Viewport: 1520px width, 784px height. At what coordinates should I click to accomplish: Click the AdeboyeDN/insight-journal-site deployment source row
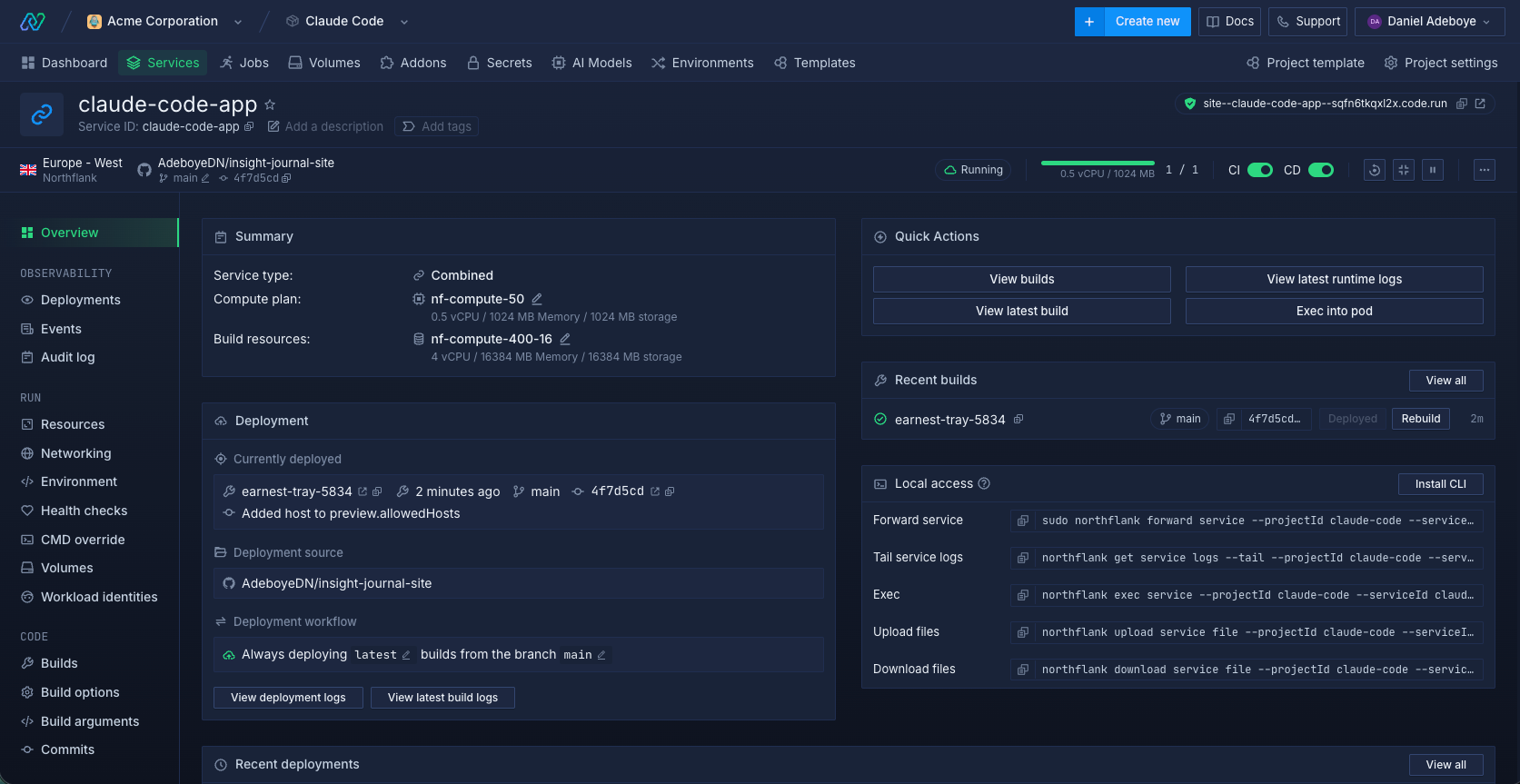(519, 583)
